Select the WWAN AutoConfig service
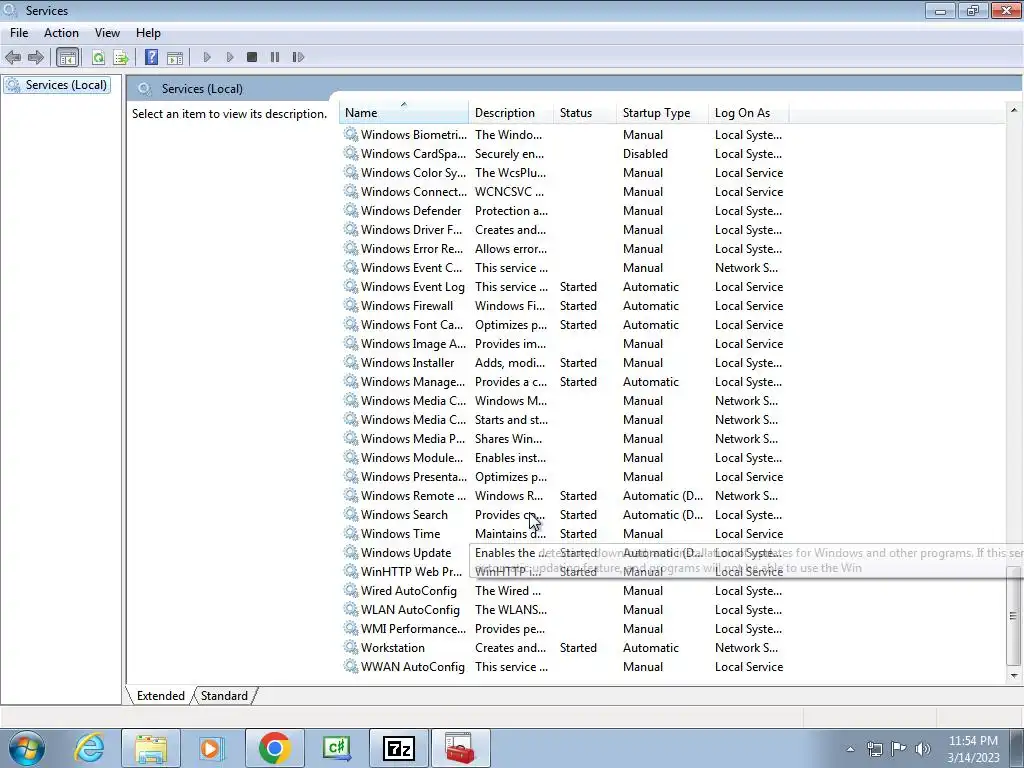 point(413,667)
